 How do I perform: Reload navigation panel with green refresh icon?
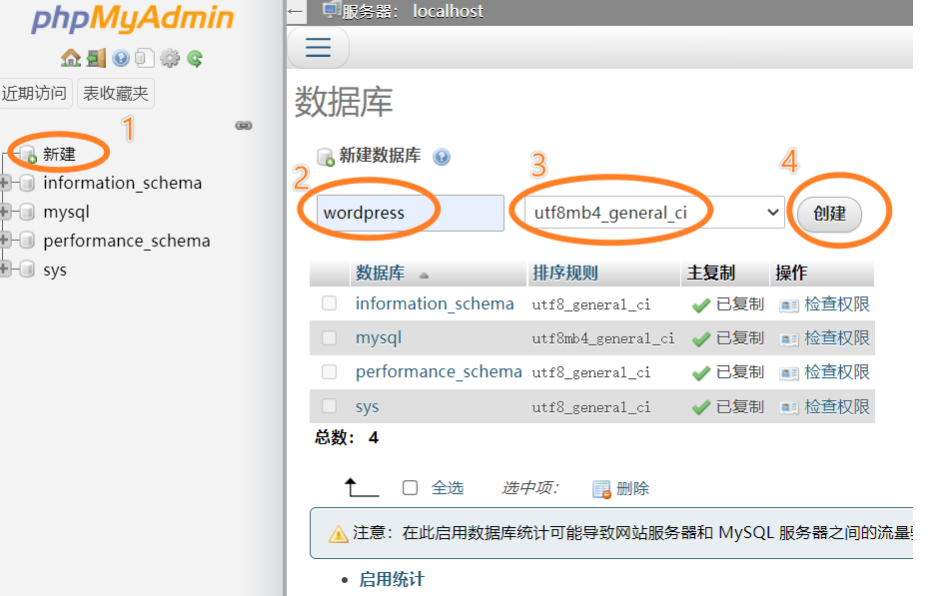[195, 58]
